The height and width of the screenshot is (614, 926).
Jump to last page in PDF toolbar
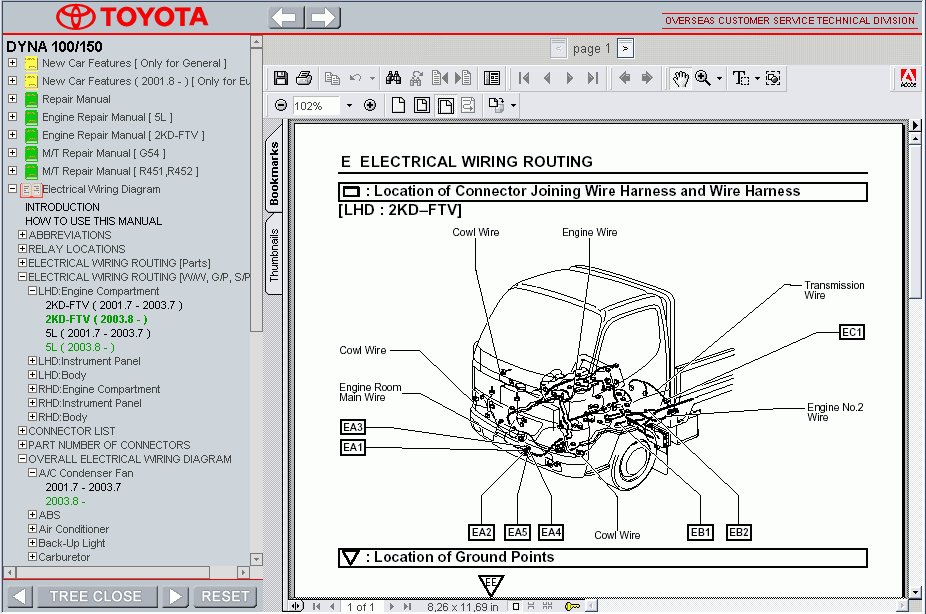click(x=593, y=78)
